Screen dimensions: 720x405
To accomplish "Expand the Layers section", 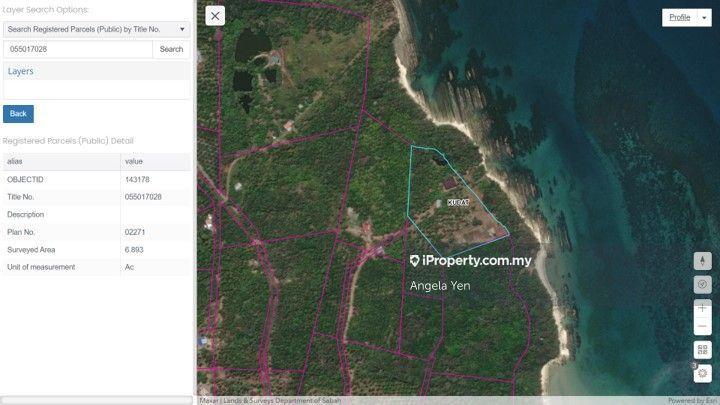I will coord(20,72).
